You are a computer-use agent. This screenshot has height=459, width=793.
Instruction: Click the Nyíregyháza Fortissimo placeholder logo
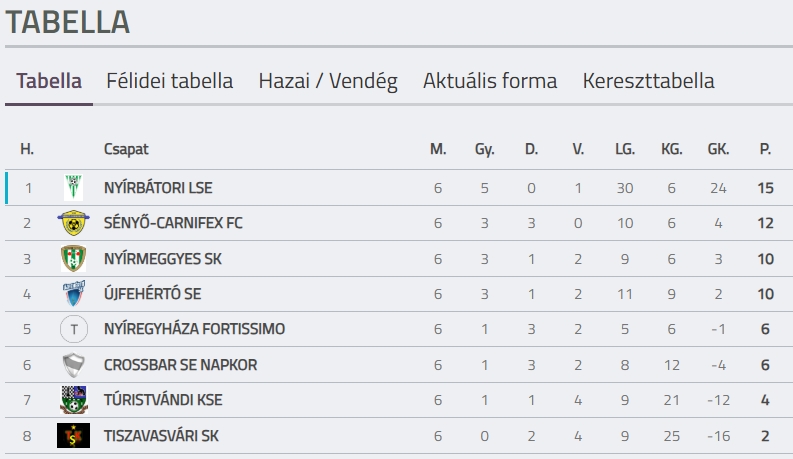click(73, 329)
